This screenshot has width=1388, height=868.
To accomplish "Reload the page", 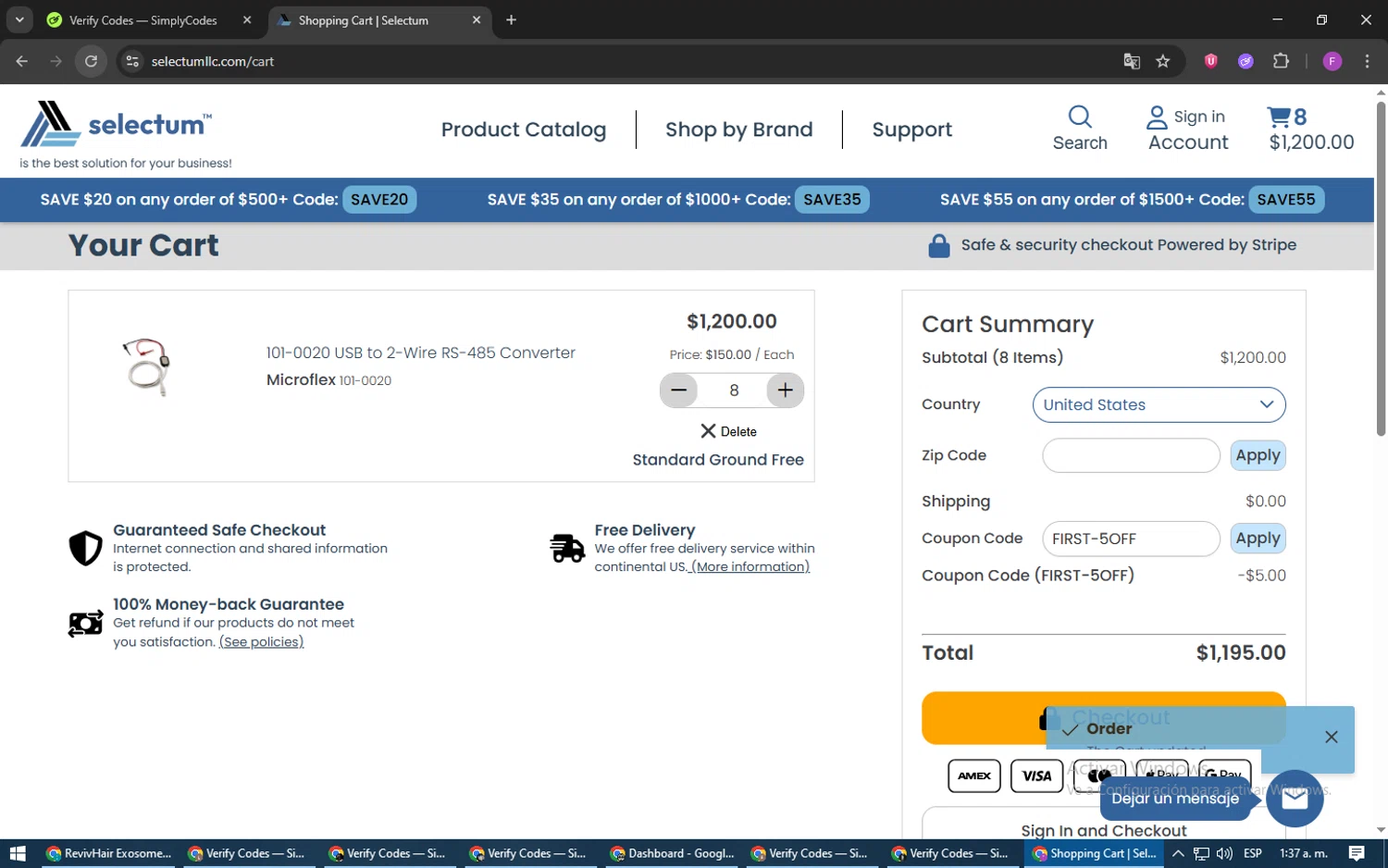I will pos(91,61).
